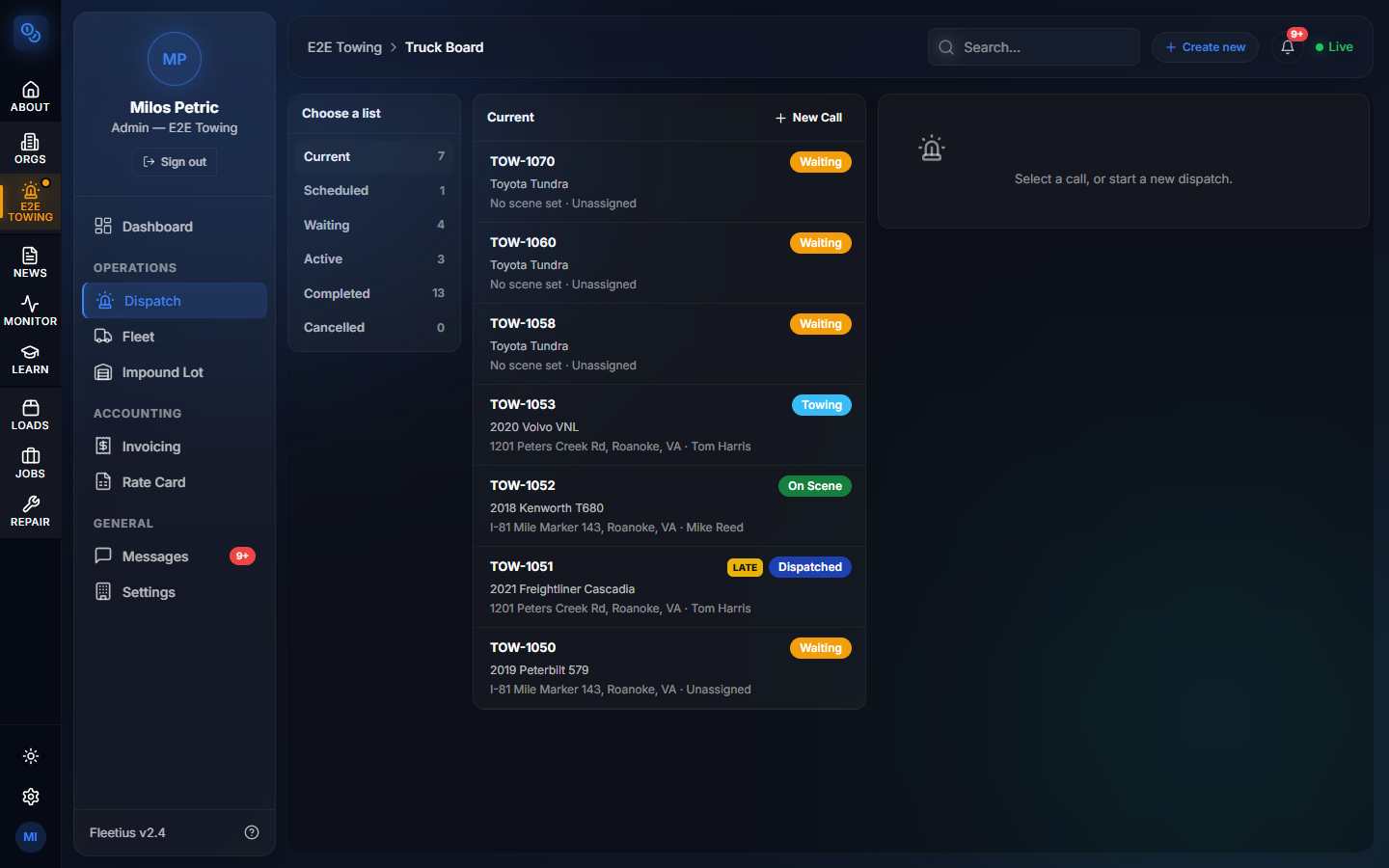Open the notifications bell
This screenshot has width=1389, height=868.
pos(1288,46)
